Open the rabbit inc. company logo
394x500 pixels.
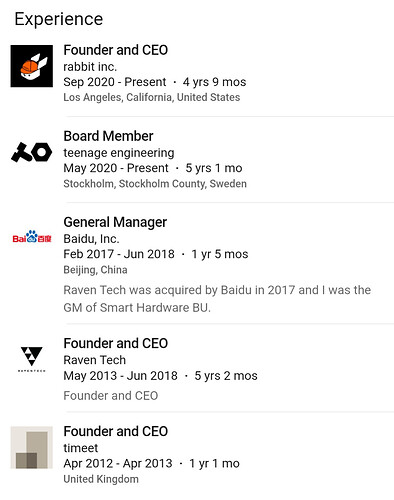32,66
